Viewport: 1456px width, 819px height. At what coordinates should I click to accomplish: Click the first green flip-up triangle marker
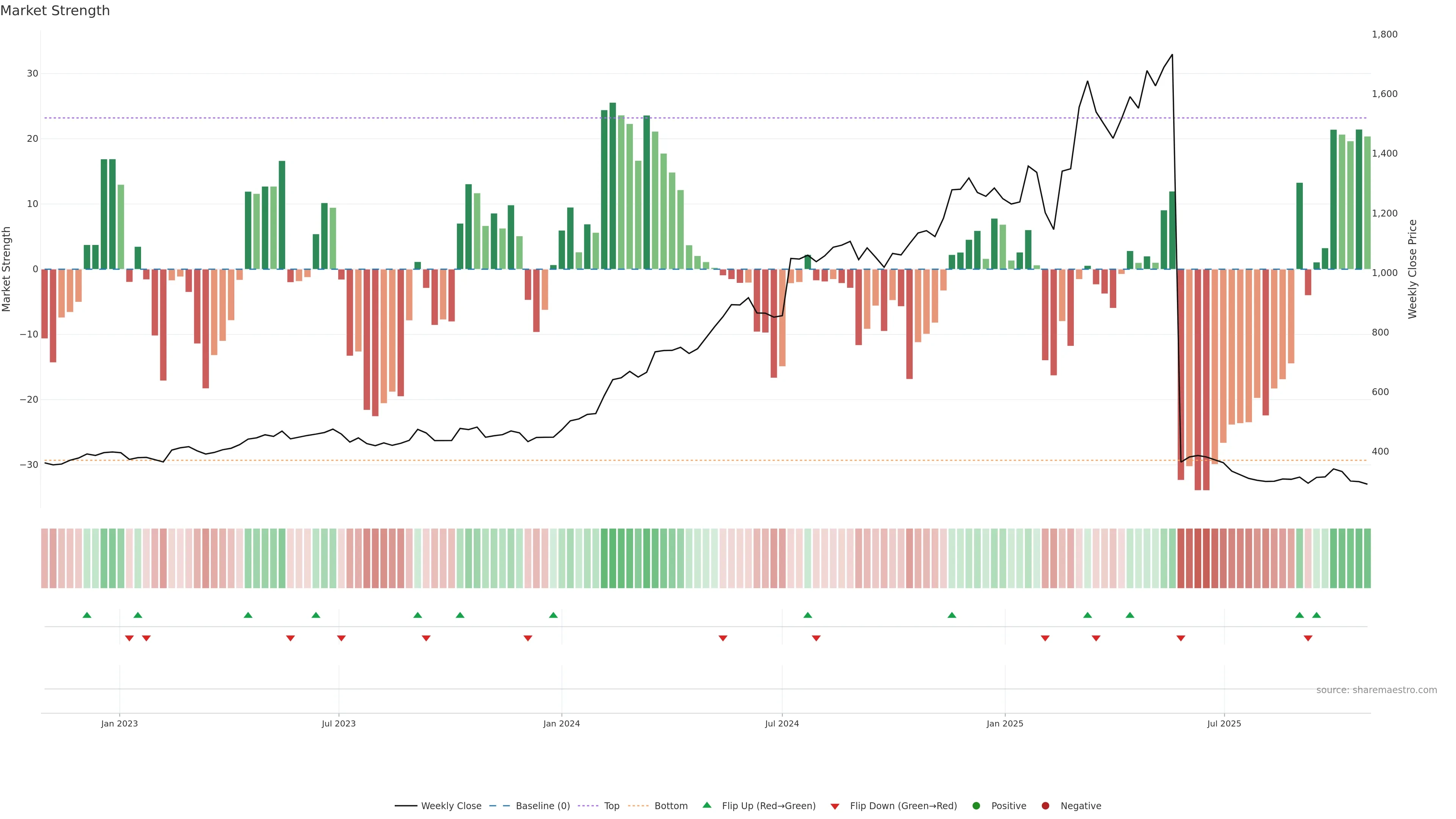(x=86, y=615)
